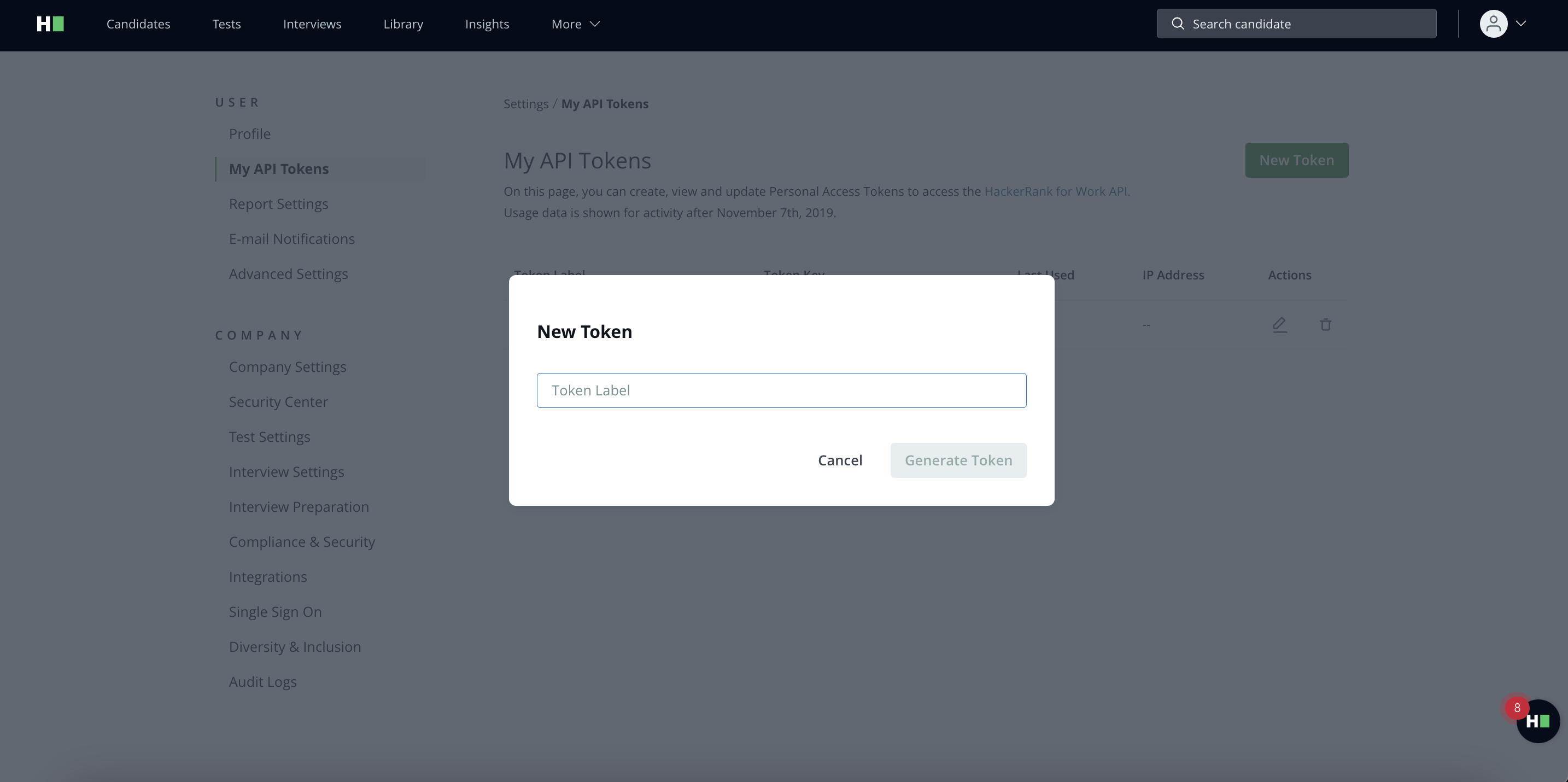Click the Generate Token button
This screenshot has height=782, width=1568.
[x=958, y=460]
